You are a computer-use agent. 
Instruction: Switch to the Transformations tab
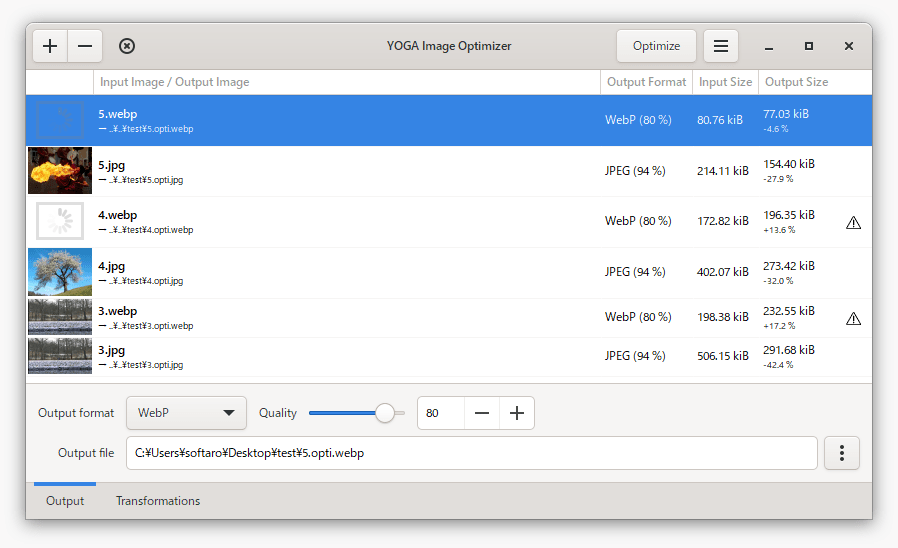[158, 501]
